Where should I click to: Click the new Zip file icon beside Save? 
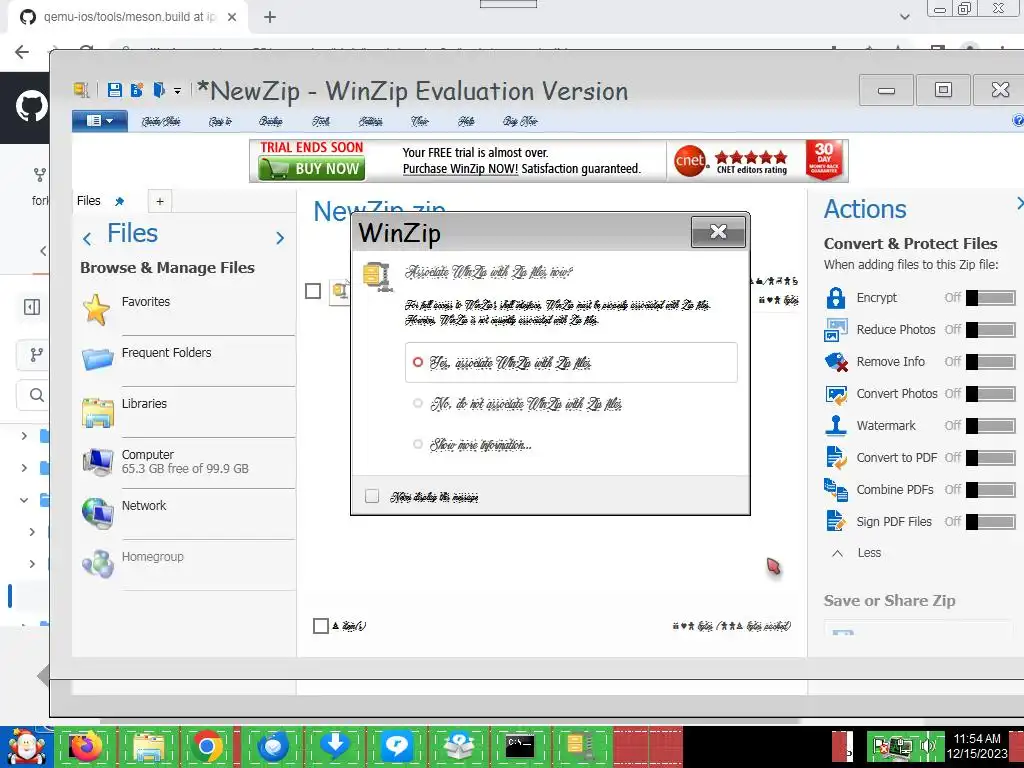pyautogui.click(x=137, y=90)
